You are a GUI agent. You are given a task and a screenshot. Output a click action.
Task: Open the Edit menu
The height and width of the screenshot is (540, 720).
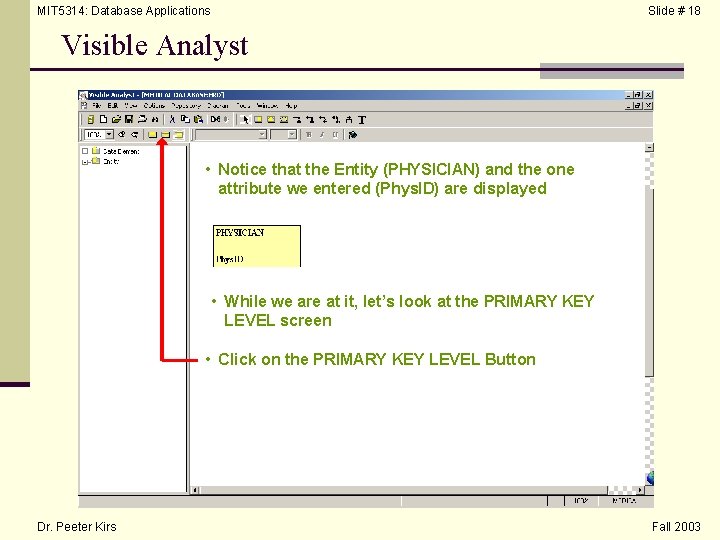pos(112,106)
